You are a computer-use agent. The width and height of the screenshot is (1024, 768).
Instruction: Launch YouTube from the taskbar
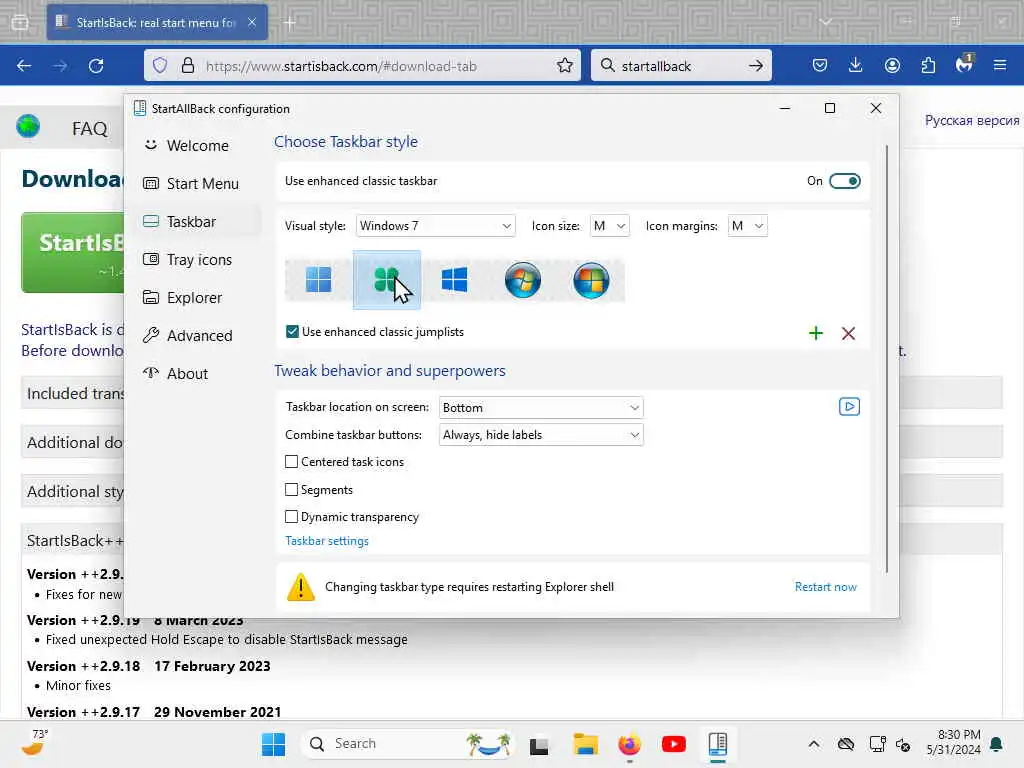click(x=673, y=744)
